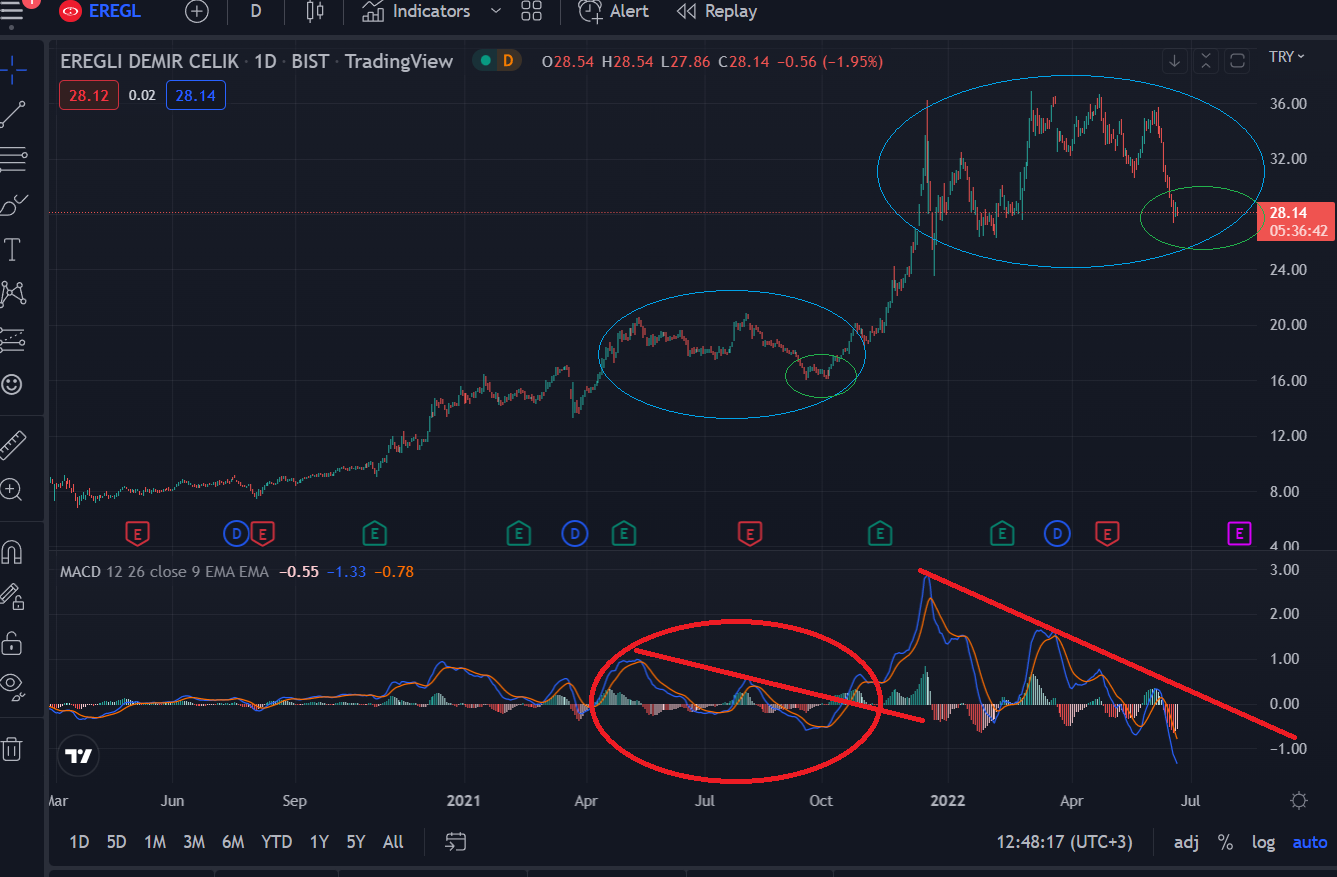
Task: Toggle the auto scale
Action: 1310,842
